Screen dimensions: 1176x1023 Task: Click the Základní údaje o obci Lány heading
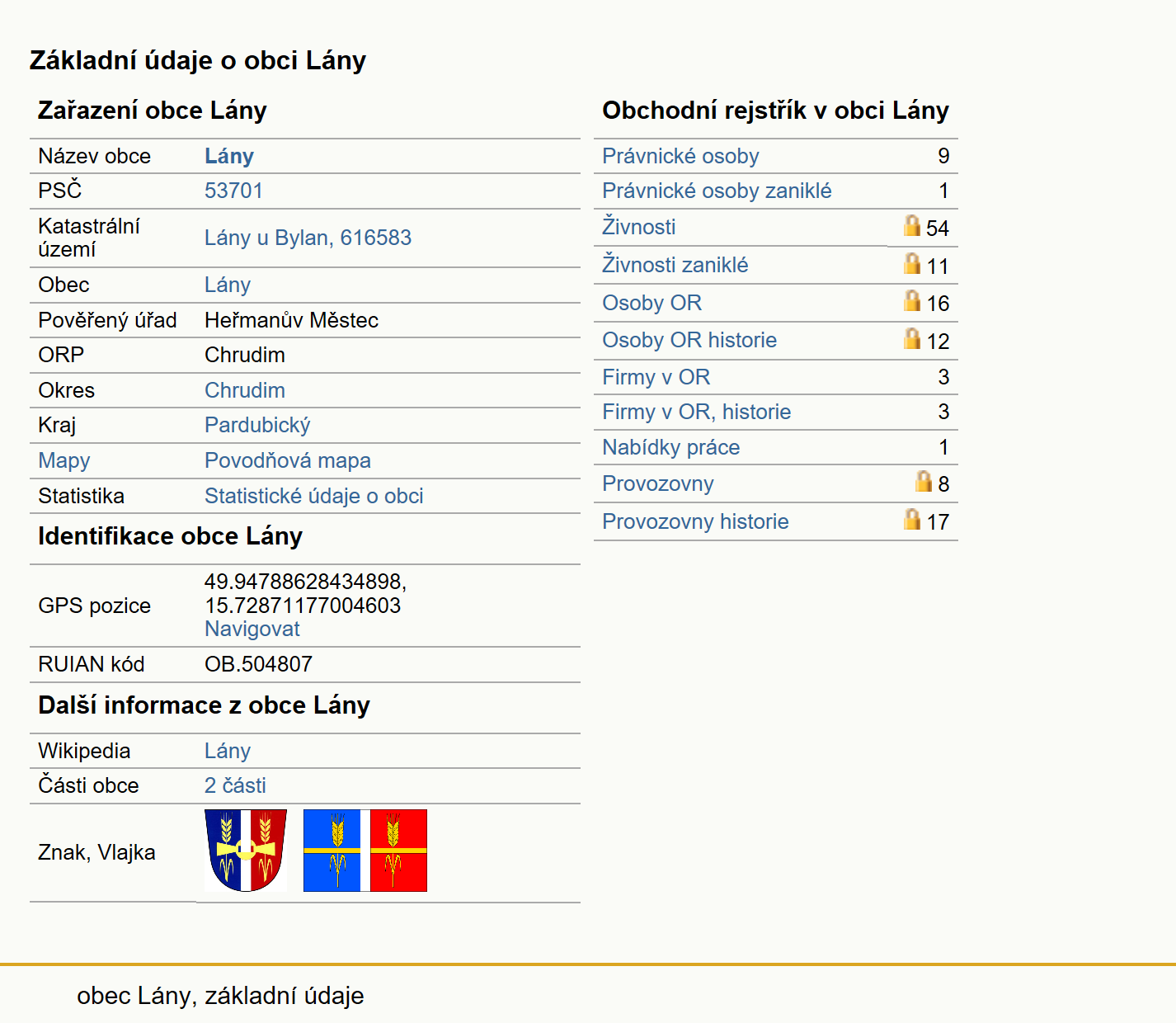click(x=198, y=60)
